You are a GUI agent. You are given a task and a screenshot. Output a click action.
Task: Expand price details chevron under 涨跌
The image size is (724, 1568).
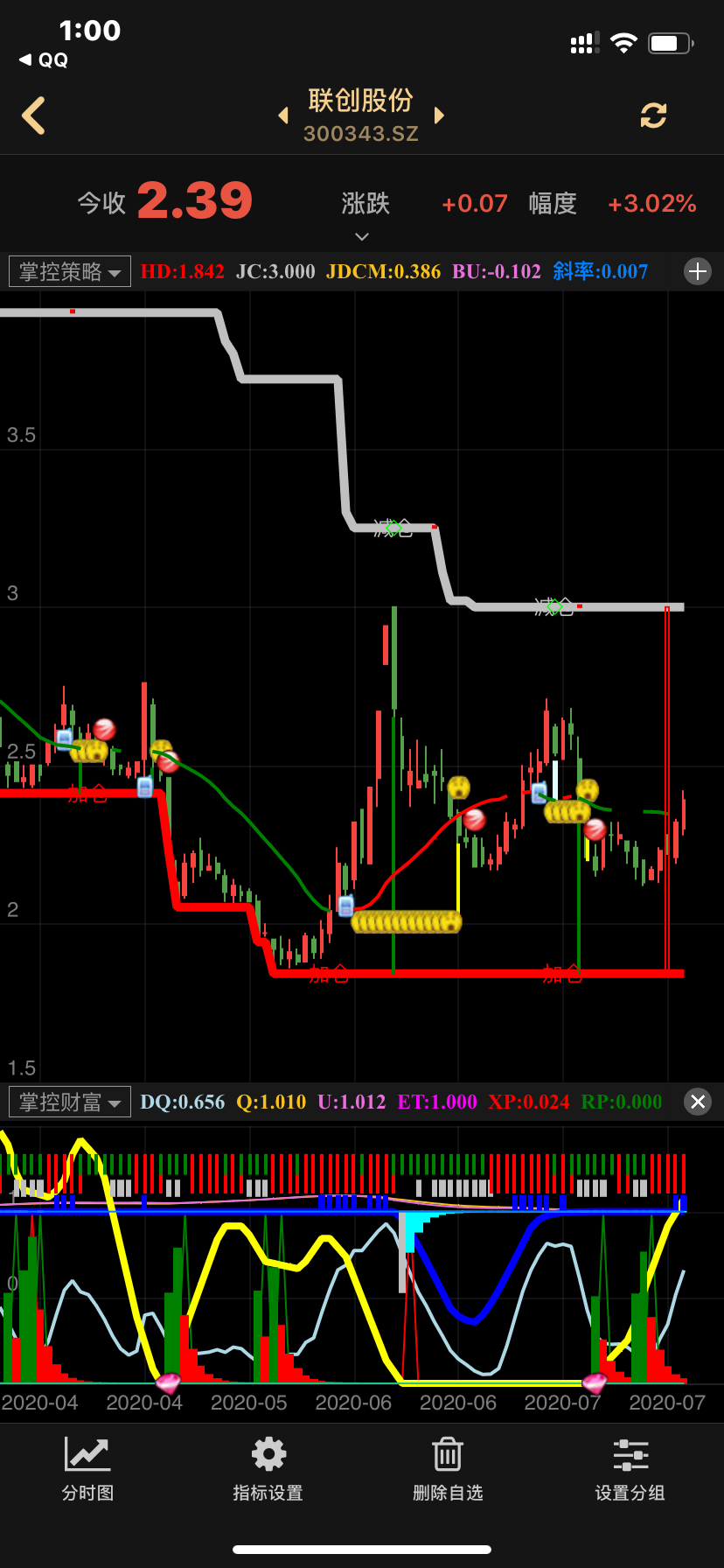pos(362,236)
